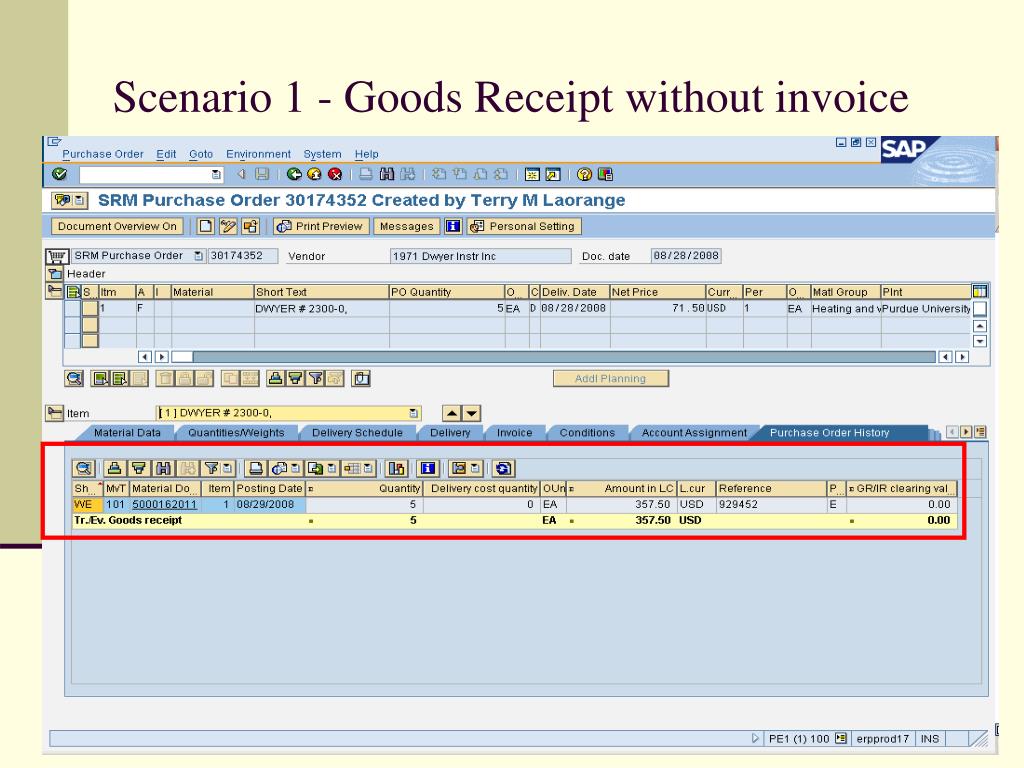The image size is (1024, 768).
Task: Click the Print icon in PO history toolbar
Action: coord(256,468)
